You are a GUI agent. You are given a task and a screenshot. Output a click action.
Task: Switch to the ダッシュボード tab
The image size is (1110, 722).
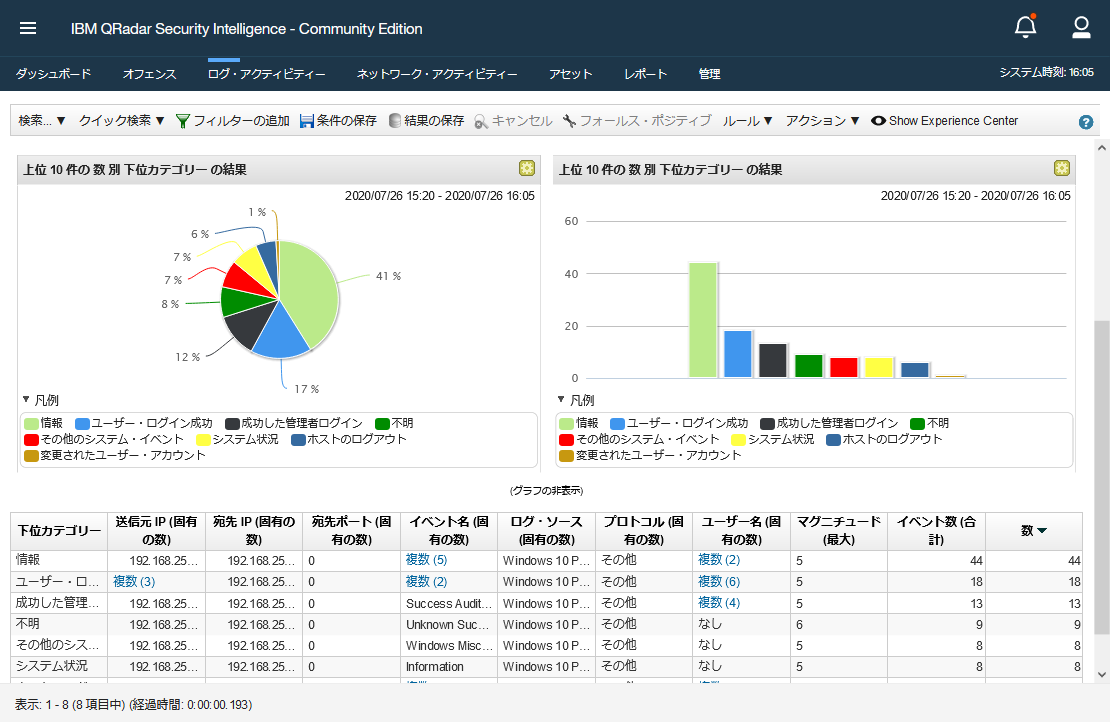[x=53, y=74]
